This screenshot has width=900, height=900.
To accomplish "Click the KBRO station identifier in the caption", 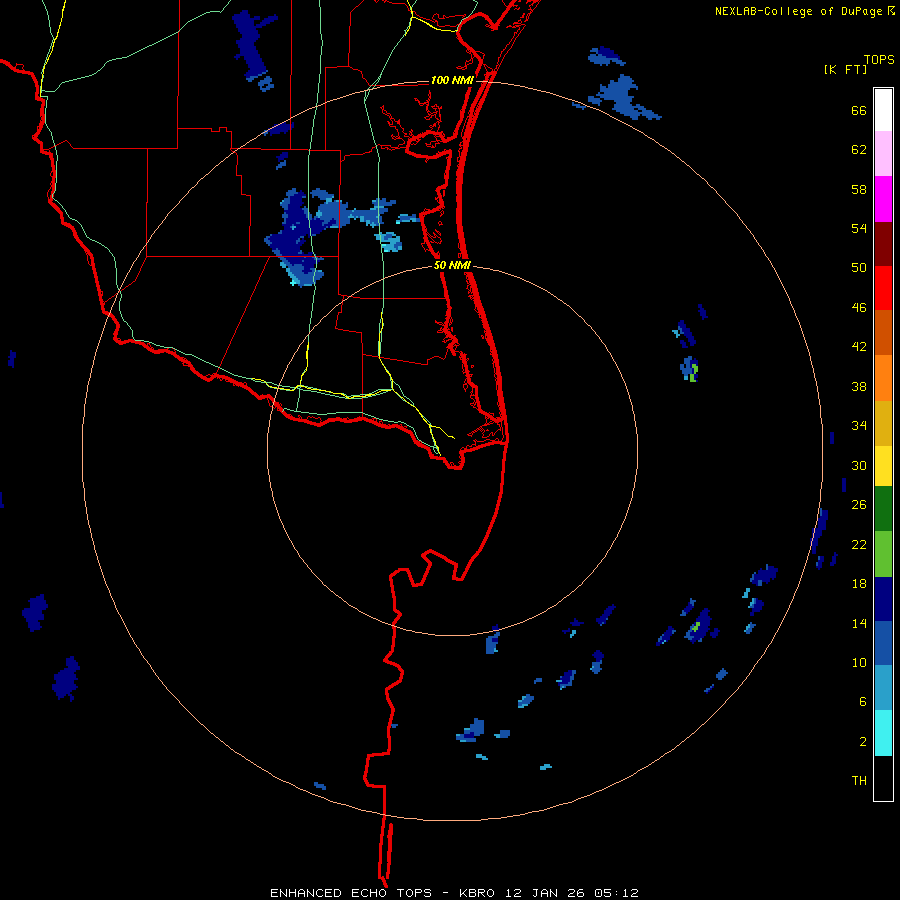I will point(477,893).
